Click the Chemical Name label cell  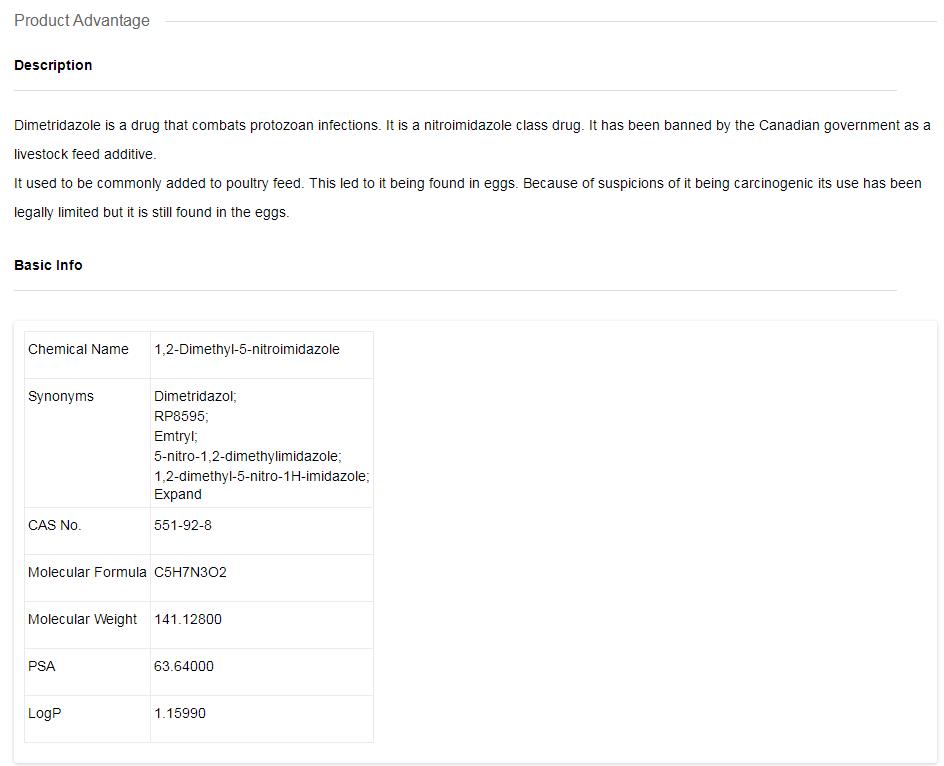(78, 349)
